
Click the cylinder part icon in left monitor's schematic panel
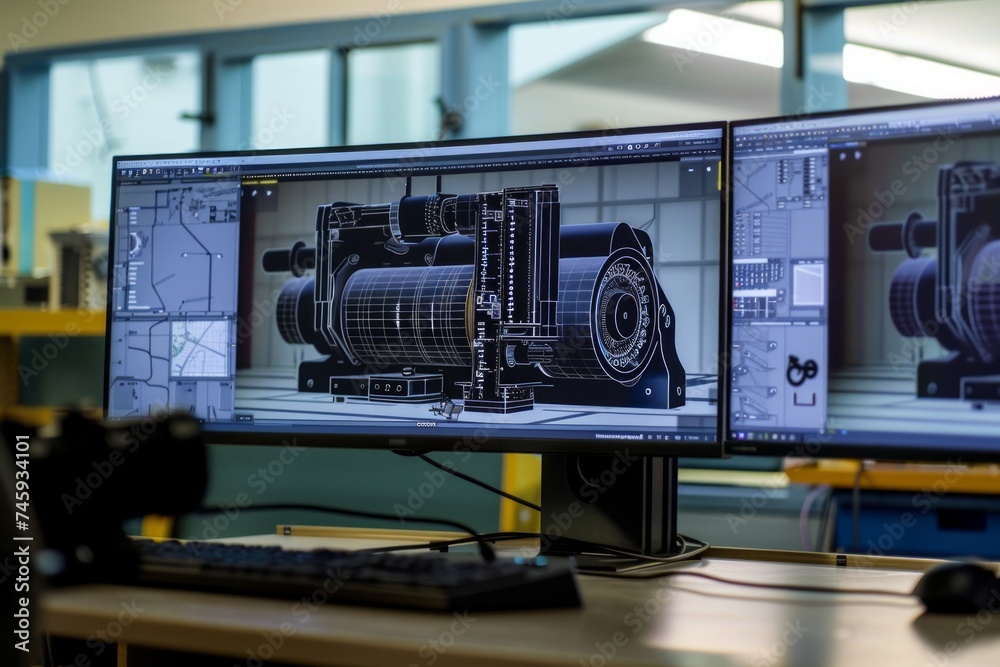[x=136, y=246]
